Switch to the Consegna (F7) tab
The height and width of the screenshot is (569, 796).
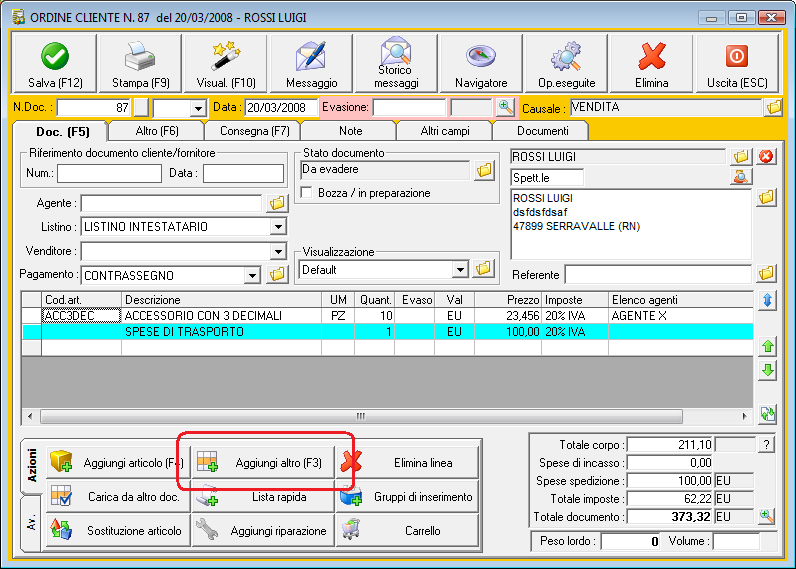tap(254, 131)
